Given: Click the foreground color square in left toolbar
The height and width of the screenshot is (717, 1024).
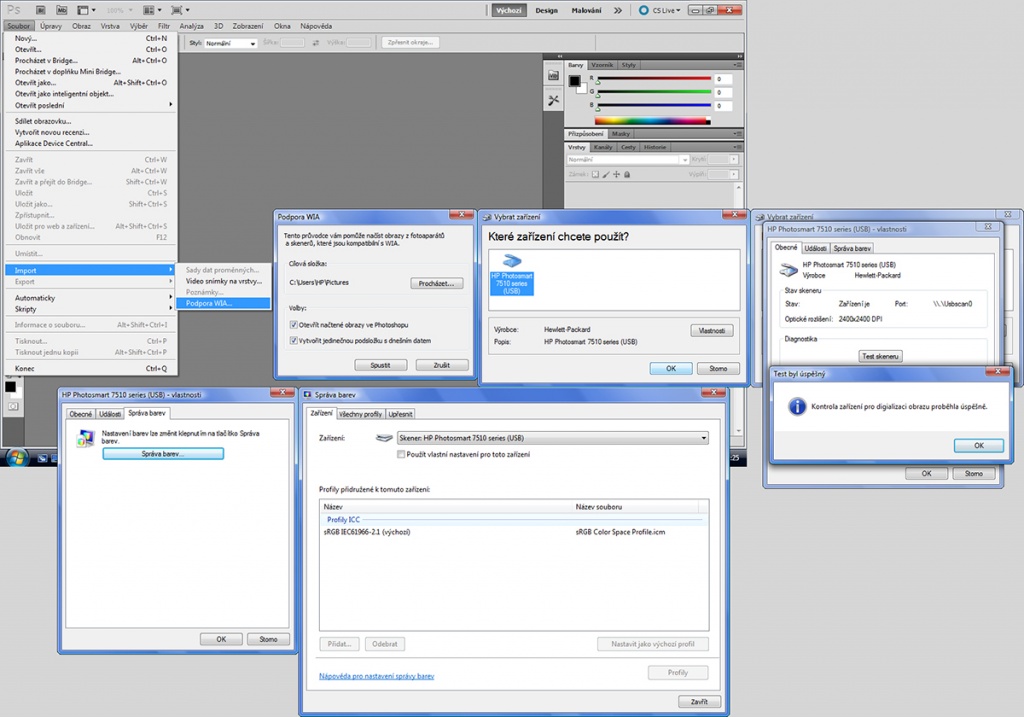Looking at the screenshot, I should (x=10, y=387).
